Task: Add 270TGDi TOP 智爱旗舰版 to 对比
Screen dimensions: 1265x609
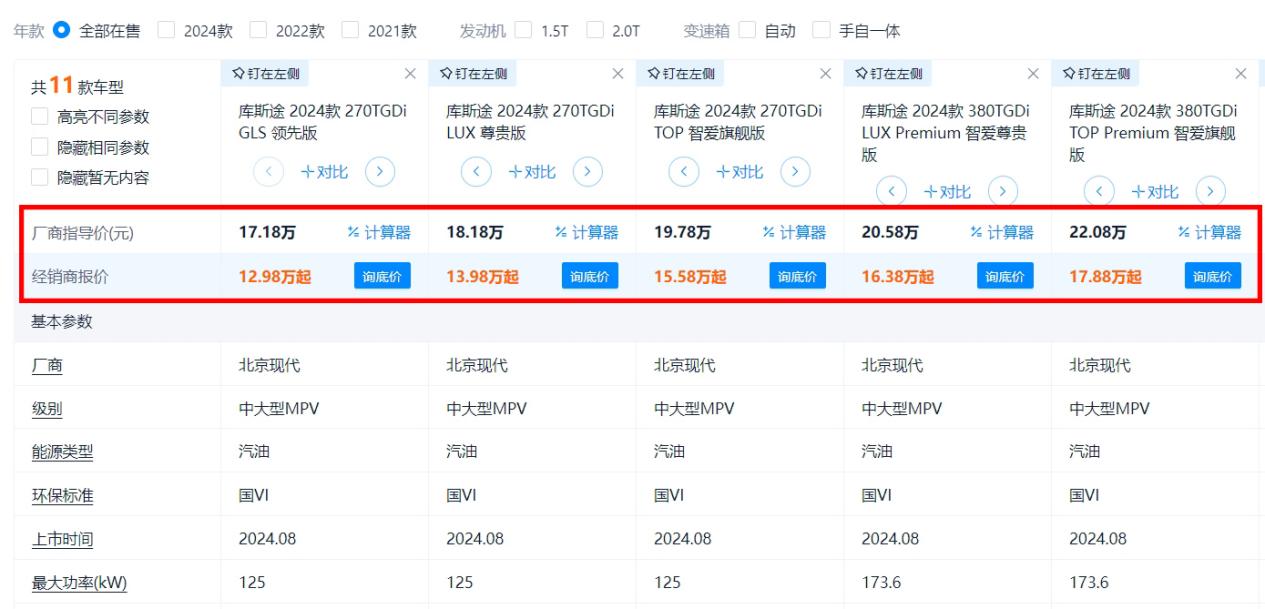Action: pyautogui.click(x=739, y=171)
